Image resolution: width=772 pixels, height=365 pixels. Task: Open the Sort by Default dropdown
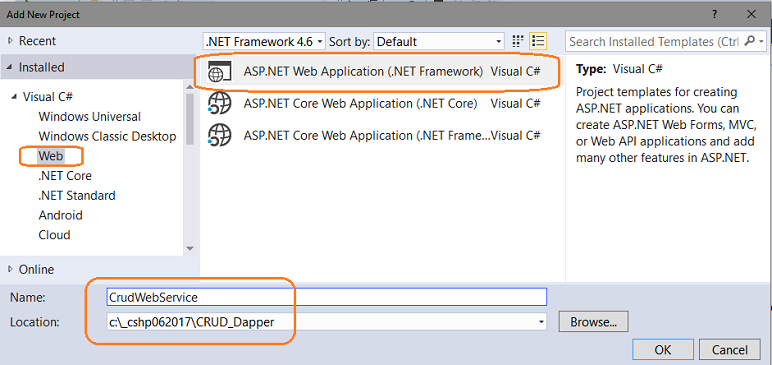point(439,41)
